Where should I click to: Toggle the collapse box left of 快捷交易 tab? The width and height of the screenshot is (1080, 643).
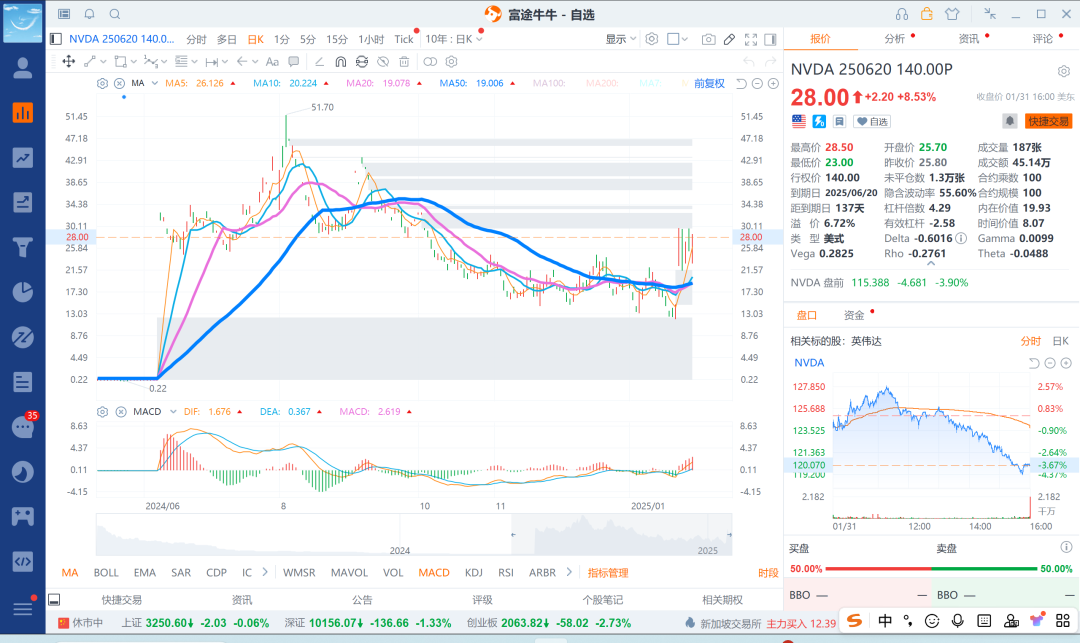[x=54, y=600]
